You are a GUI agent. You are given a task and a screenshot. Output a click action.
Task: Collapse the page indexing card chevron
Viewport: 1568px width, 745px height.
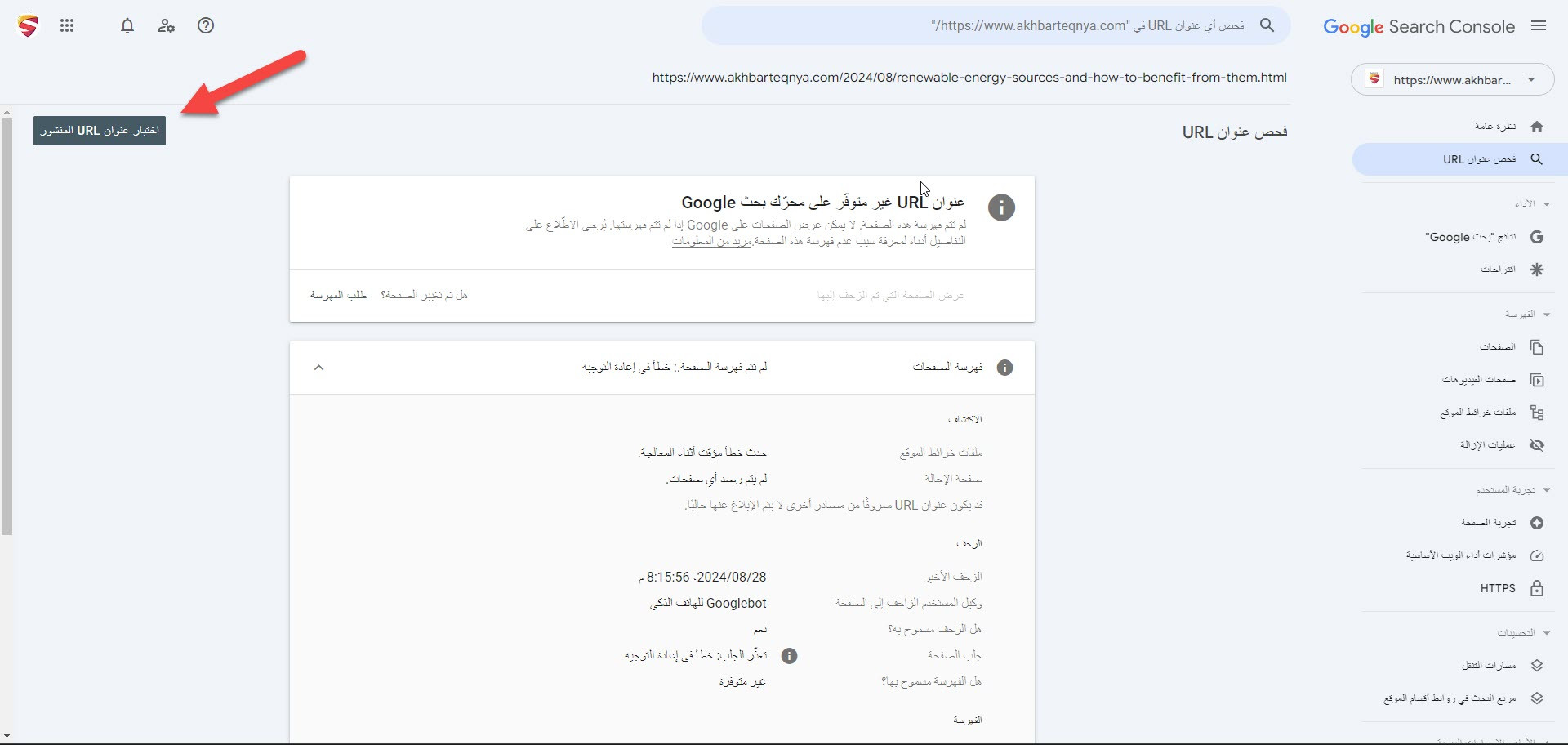319,368
